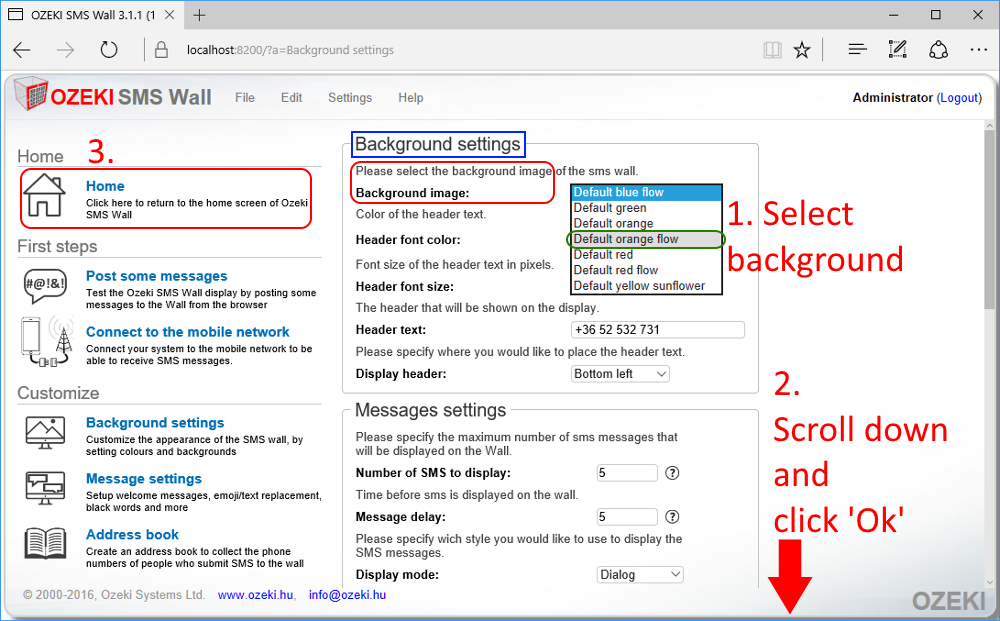Click the mobile network phone and antenna icon
This screenshot has height=621, width=1000.
click(x=47, y=342)
